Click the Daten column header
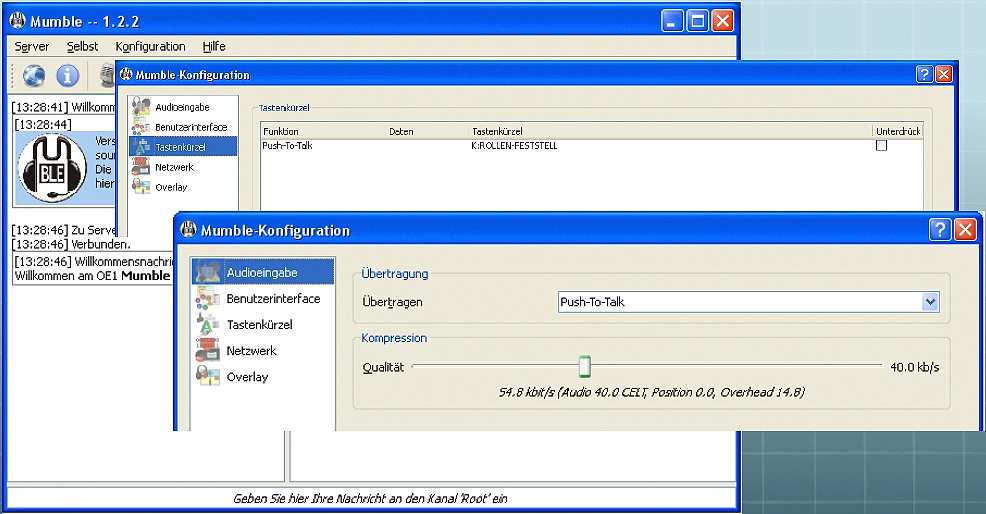The width and height of the screenshot is (986, 514). pyautogui.click(x=401, y=131)
